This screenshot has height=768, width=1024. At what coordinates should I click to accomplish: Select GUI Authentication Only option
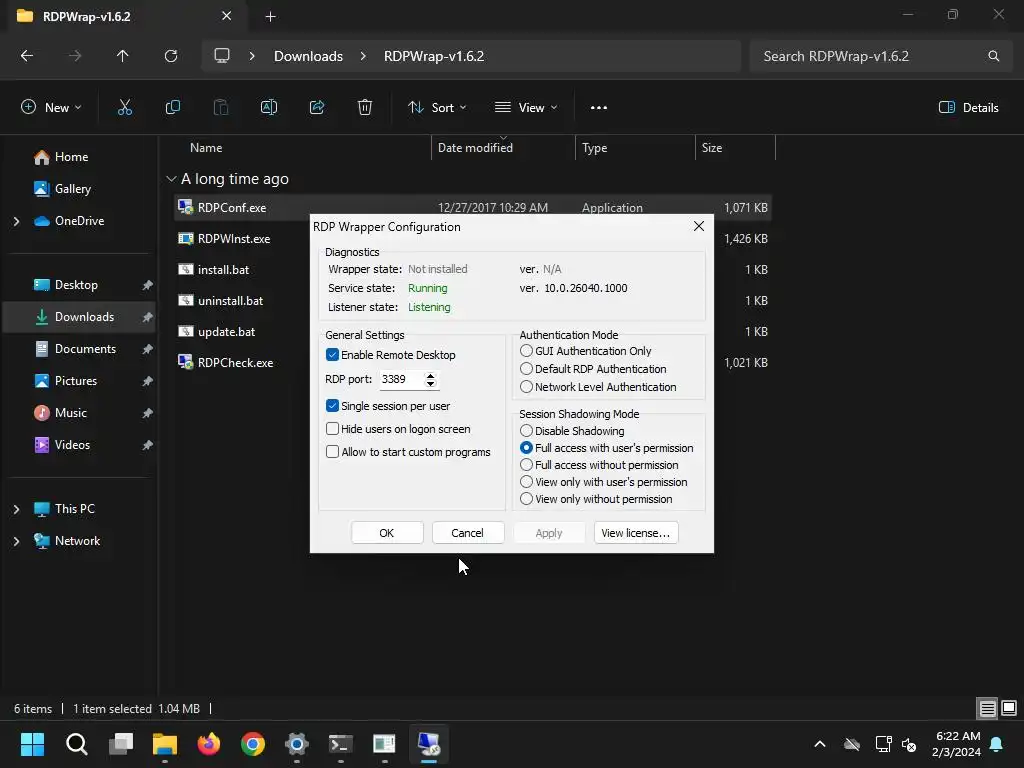(526, 351)
